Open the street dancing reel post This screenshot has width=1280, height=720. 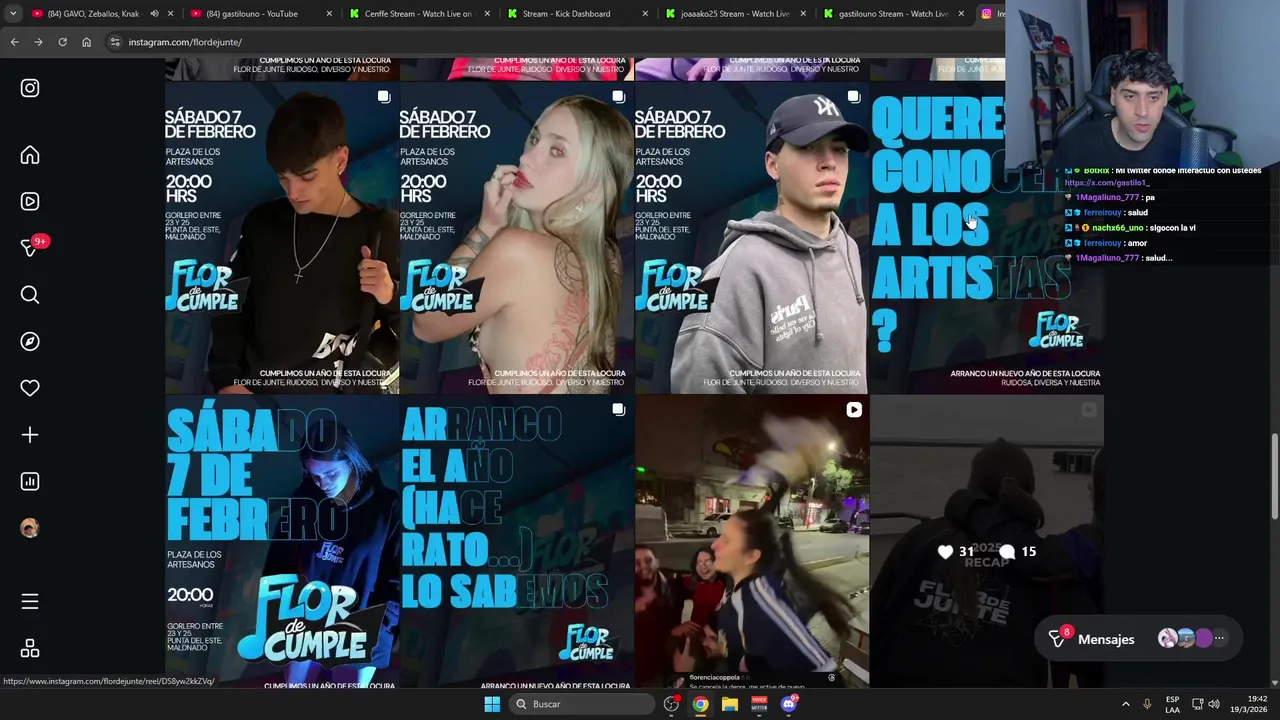tap(751, 542)
